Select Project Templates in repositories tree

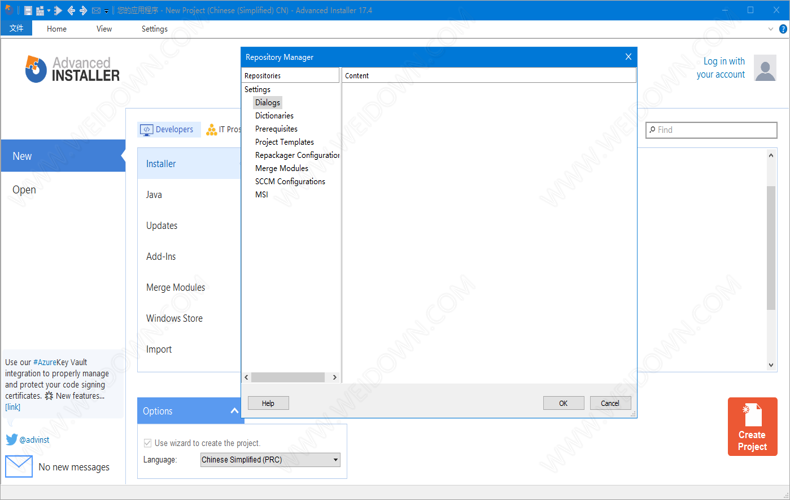click(284, 142)
